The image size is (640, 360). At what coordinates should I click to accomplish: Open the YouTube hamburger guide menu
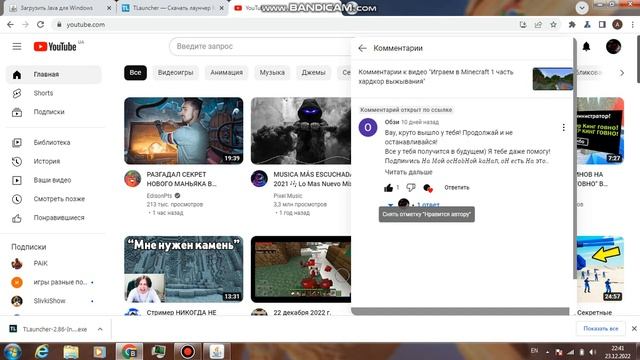tap(17, 47)
